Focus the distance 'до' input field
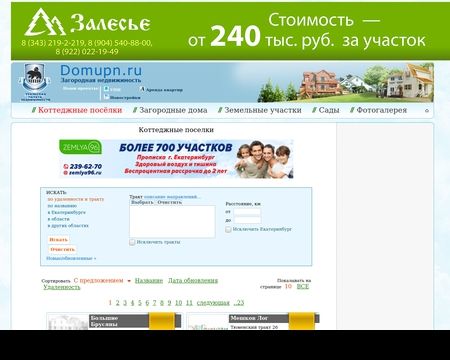The width and height of the screenshot is (450, 360). click(x=247, y=220)
